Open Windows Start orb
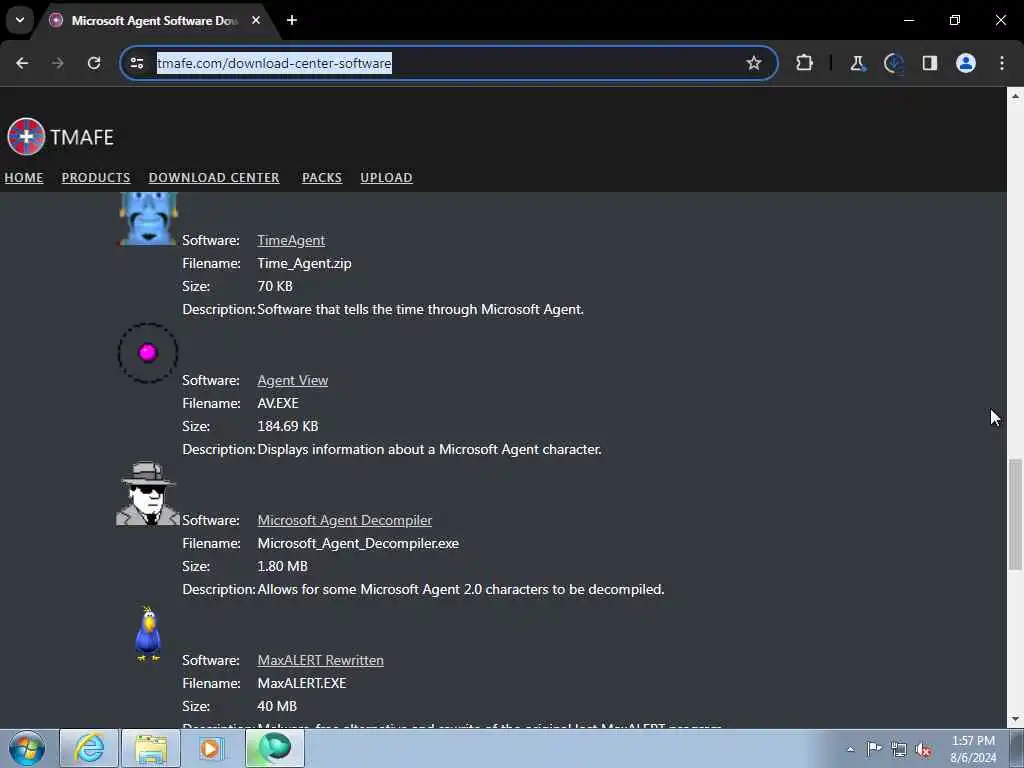Viewport: 1024px width, 768px height. 27,748
